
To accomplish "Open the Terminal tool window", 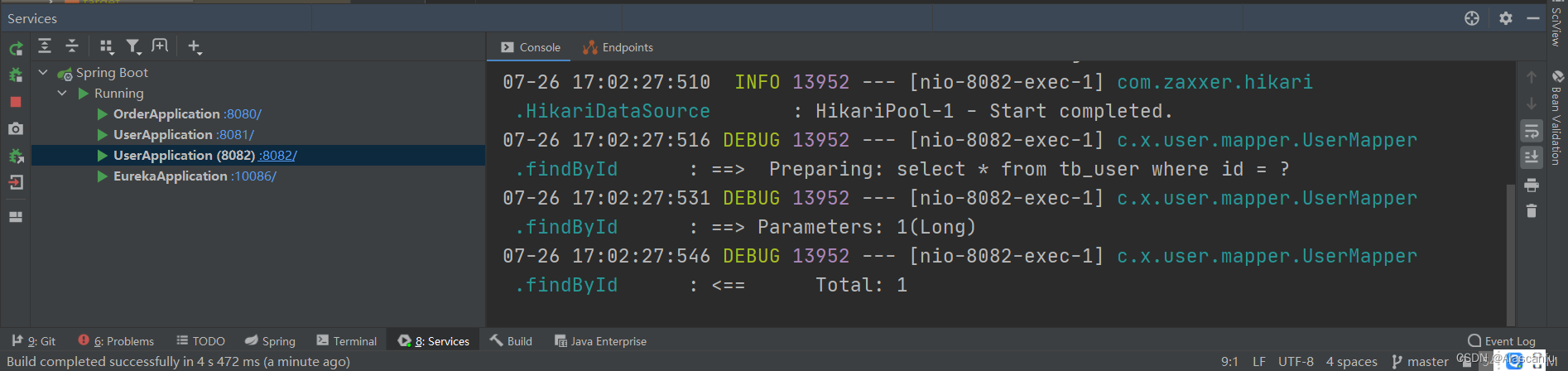I will point(347,341).
